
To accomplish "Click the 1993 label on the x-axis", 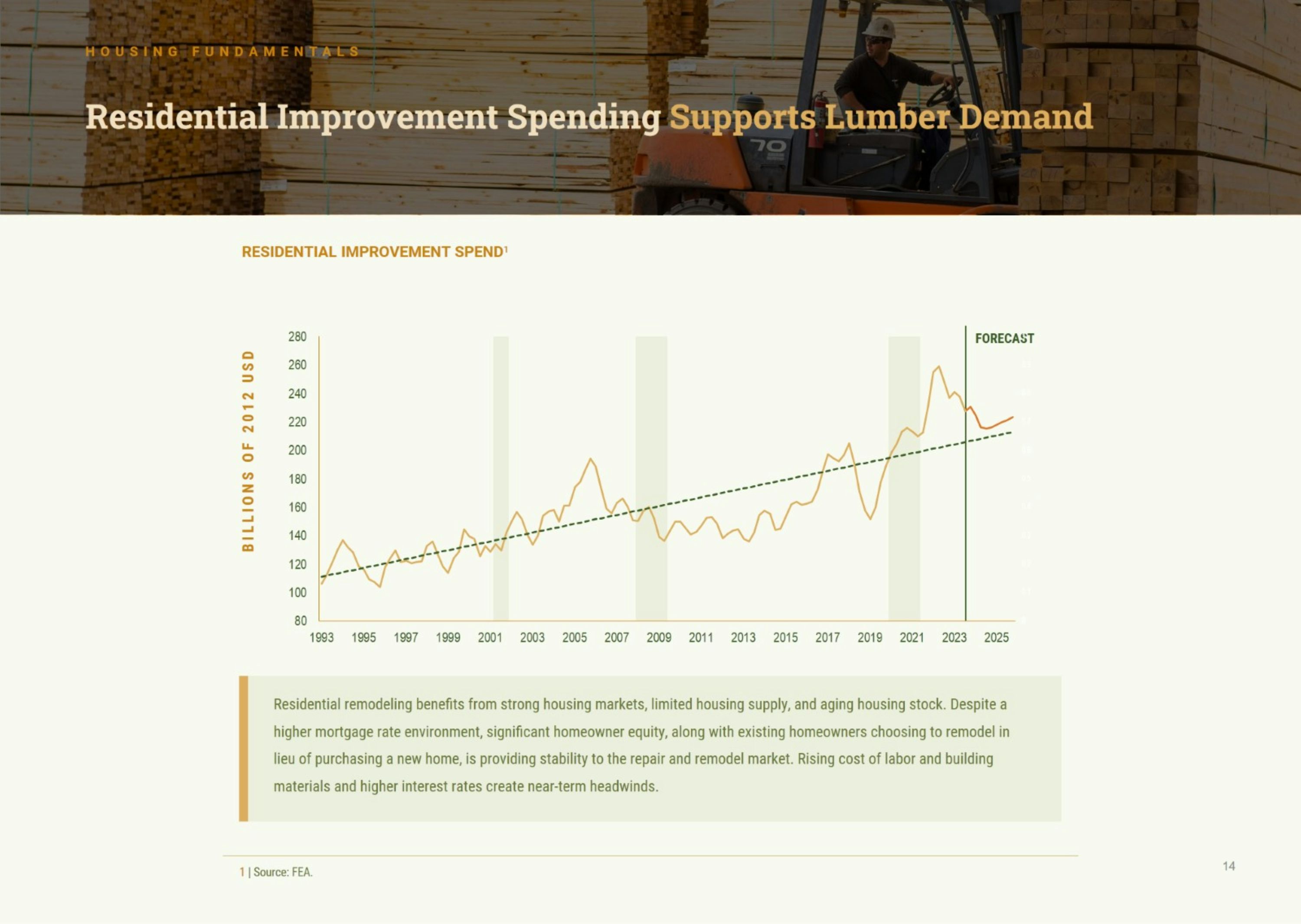I will coord(321,638).
